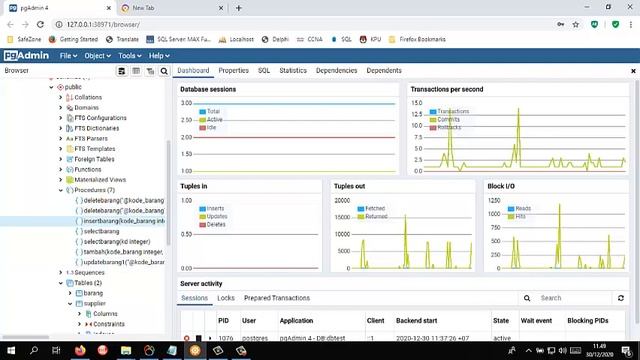
Task: Open the Search Objects magnifier icon
Action: (164, 71)
